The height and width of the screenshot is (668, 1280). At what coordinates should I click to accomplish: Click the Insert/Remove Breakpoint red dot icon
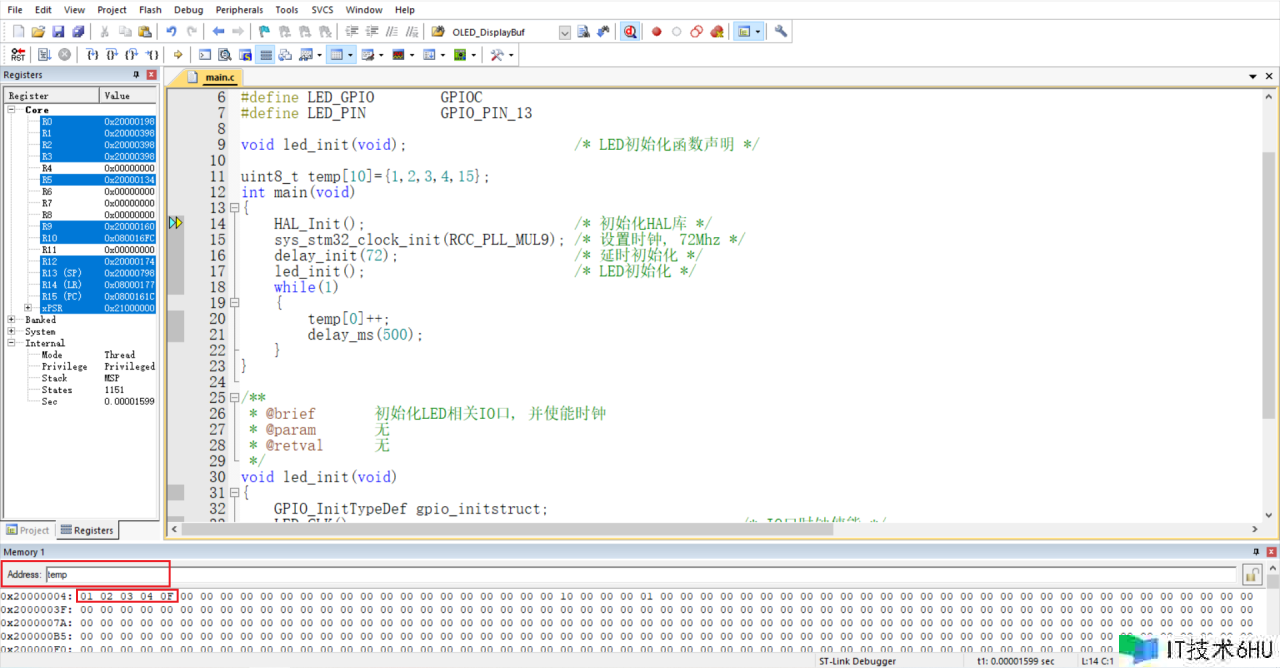657,32
